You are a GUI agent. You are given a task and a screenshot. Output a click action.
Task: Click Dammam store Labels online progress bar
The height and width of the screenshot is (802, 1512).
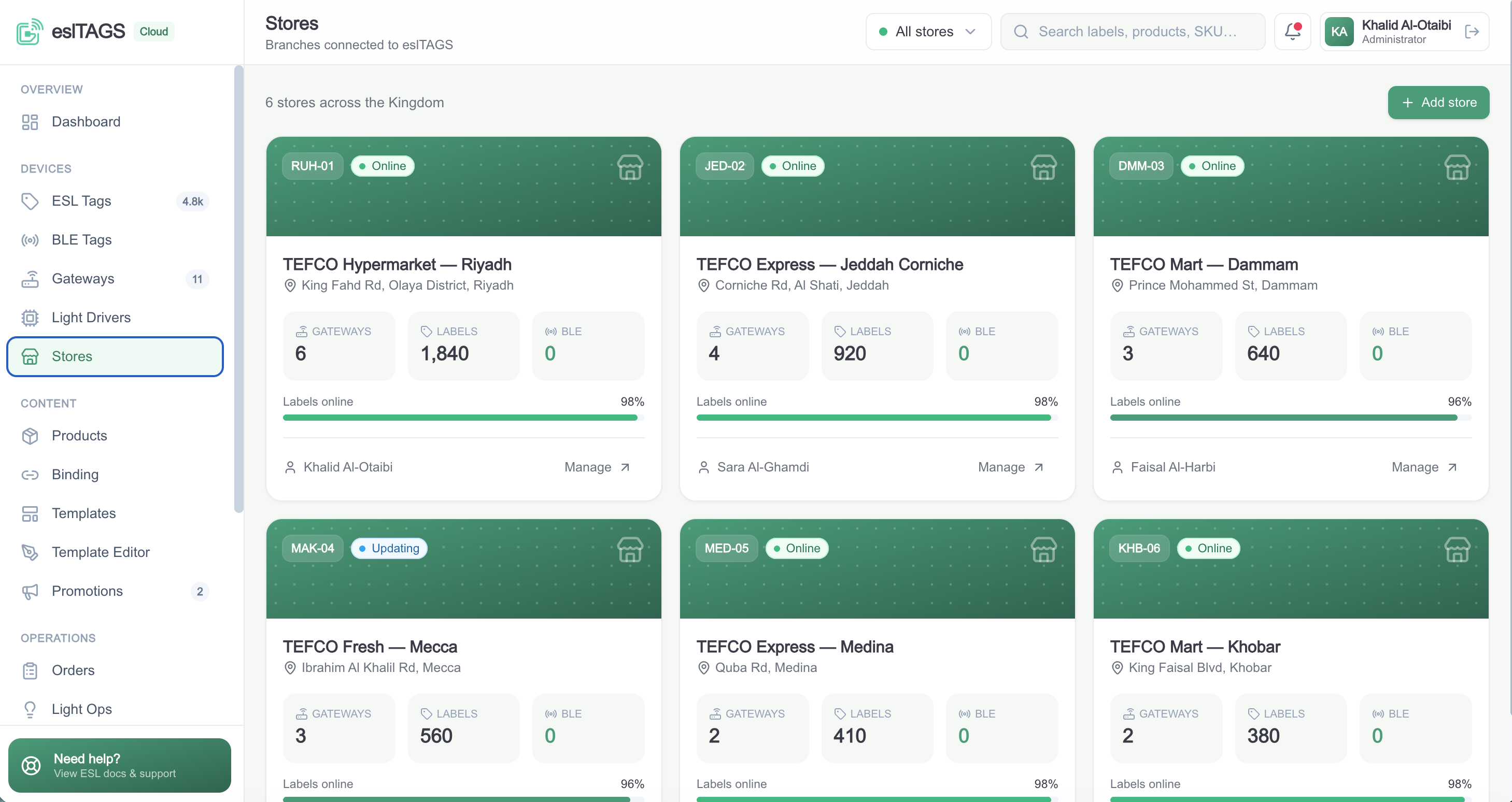(x=1291, y=418)
